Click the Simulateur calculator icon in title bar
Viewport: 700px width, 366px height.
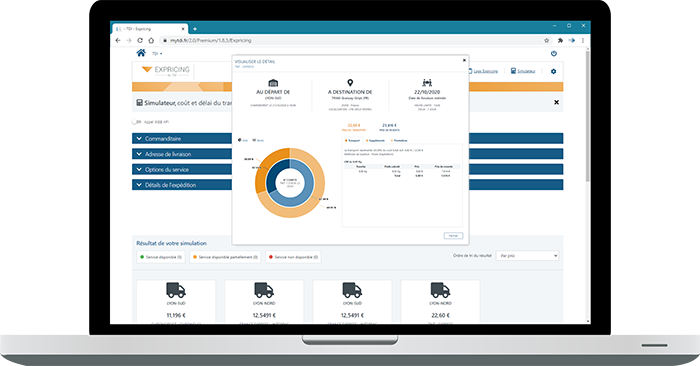click(139, 103)
